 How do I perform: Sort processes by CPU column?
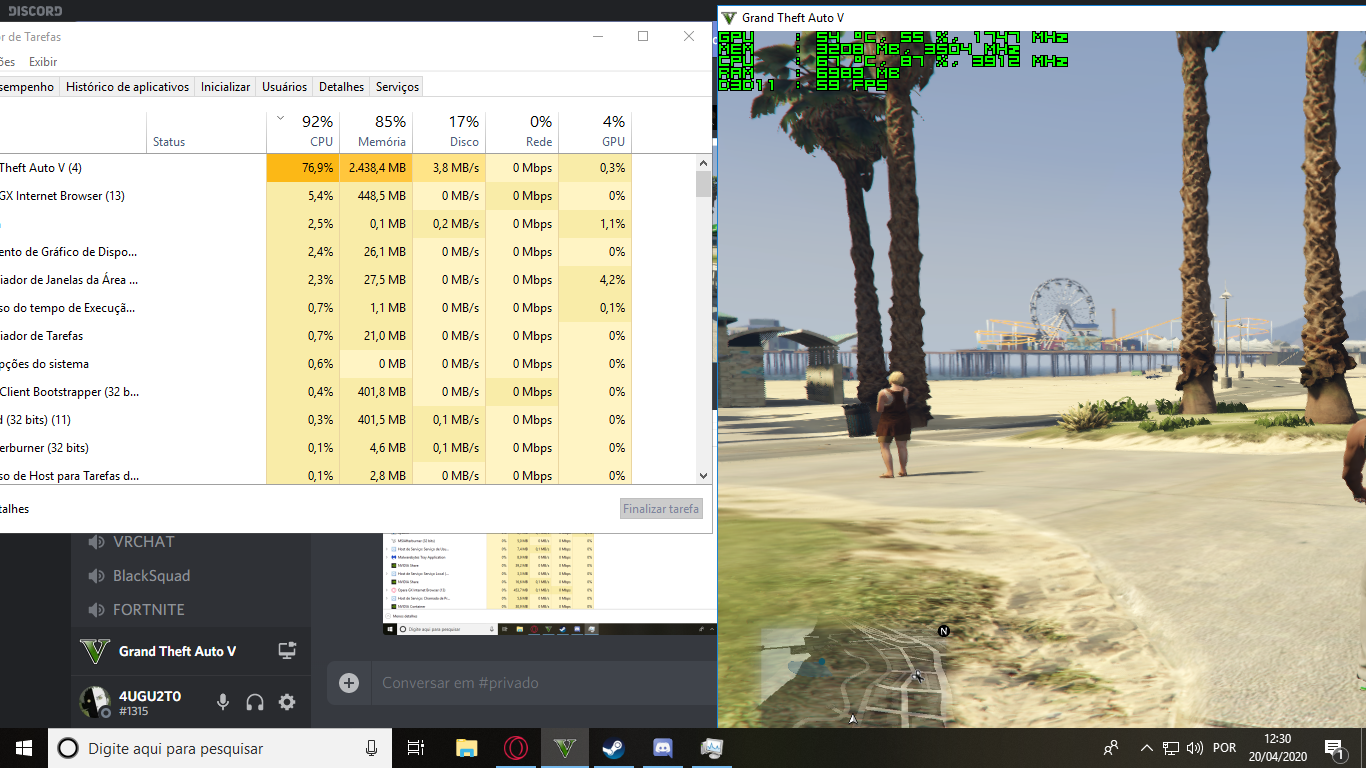tap(303, 132)
